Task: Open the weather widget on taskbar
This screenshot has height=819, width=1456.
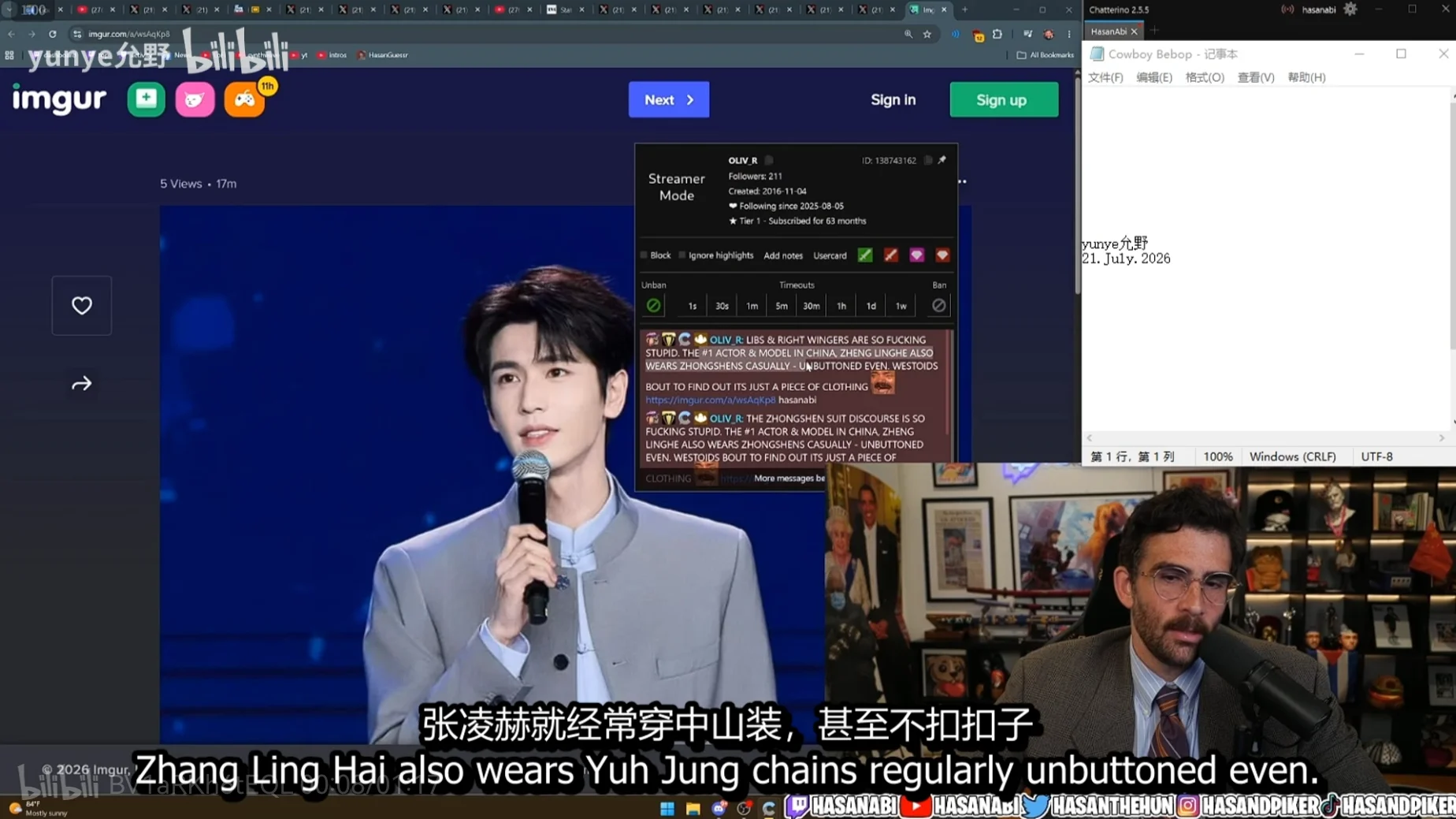Action: 38,808
